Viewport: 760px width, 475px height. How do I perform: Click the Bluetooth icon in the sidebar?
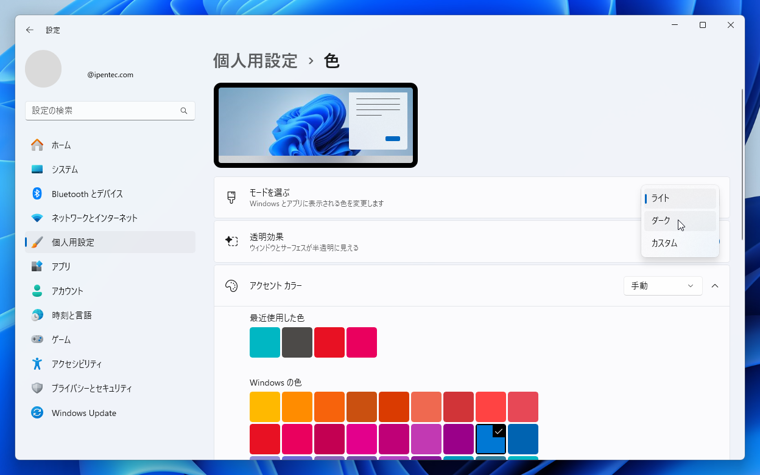pos(37,193)
